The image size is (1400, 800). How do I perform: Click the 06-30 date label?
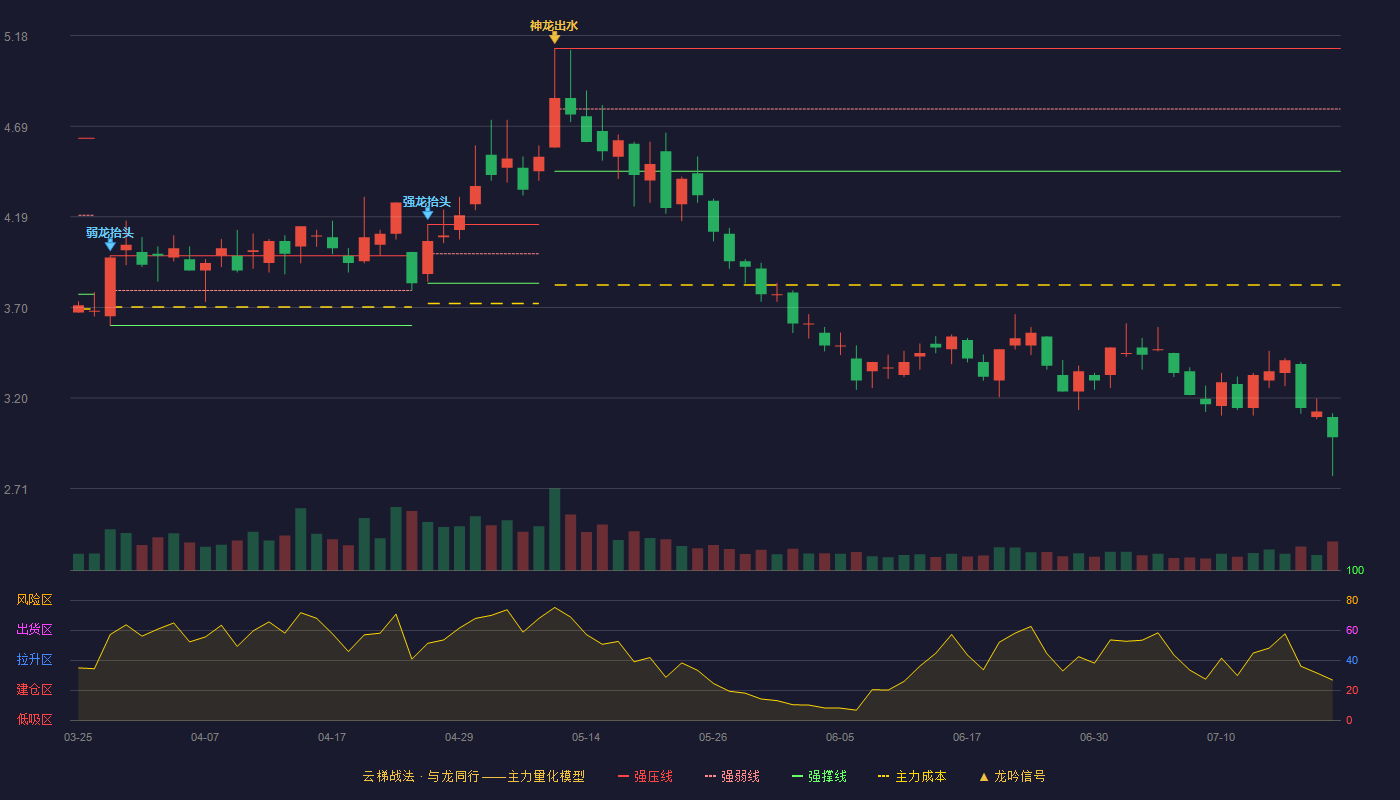point(1094,737)
